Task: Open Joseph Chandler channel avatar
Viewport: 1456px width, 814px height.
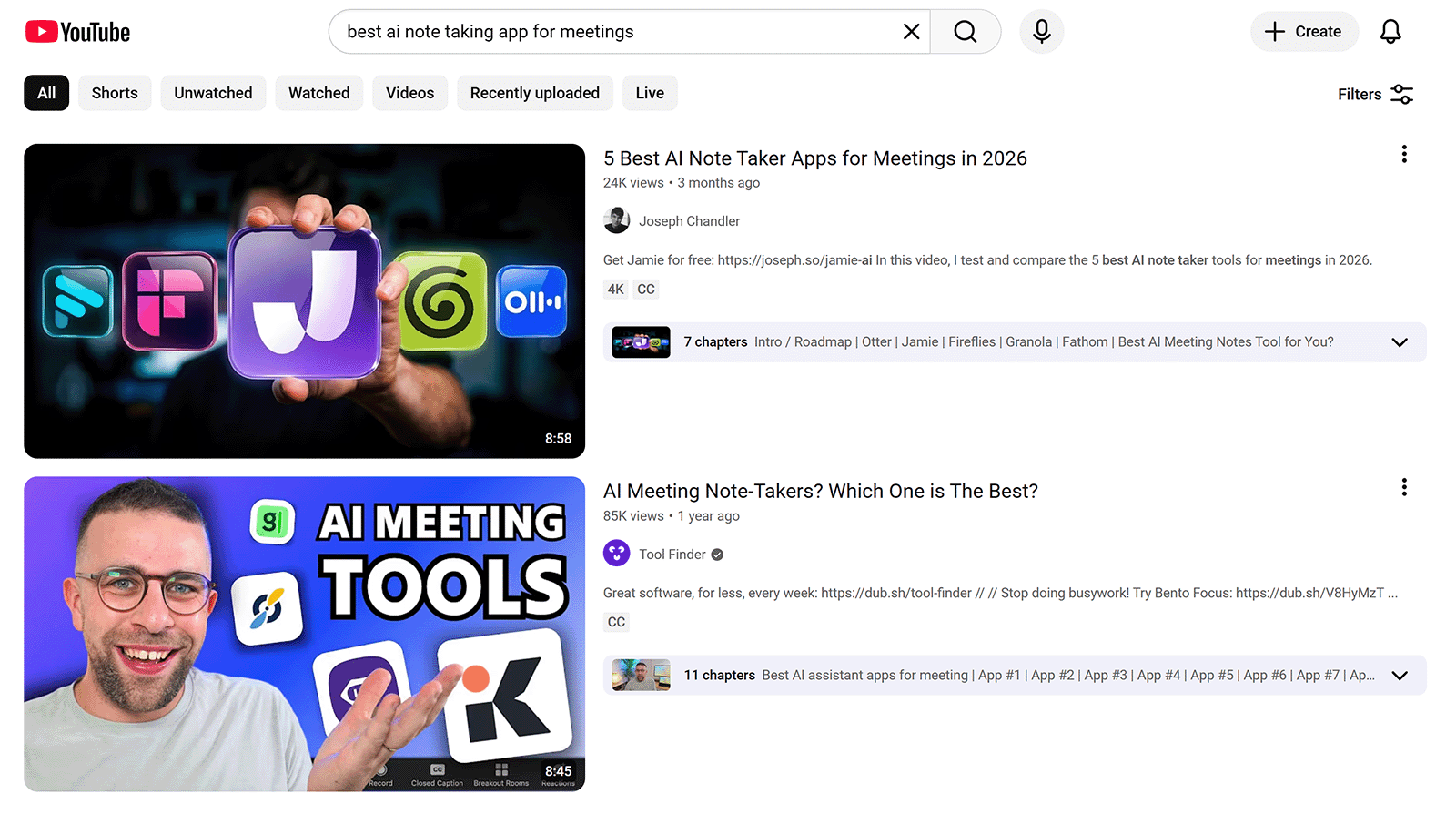Action: pos(617,220)
